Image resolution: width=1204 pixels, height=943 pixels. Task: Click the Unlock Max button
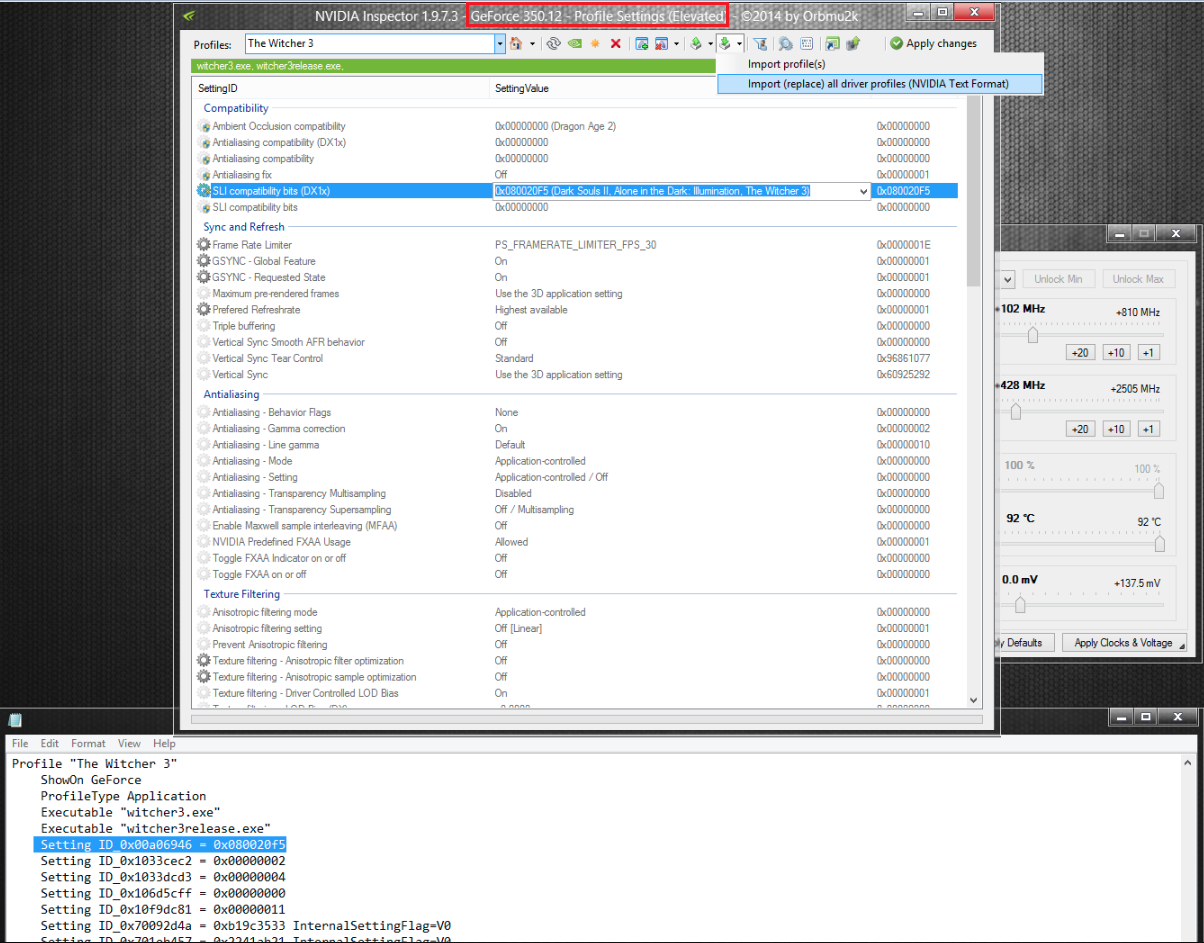1141,279
